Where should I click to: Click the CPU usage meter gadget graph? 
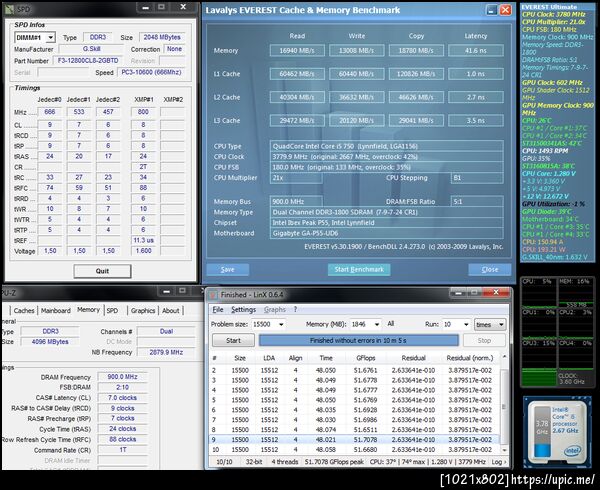[557, 332]
